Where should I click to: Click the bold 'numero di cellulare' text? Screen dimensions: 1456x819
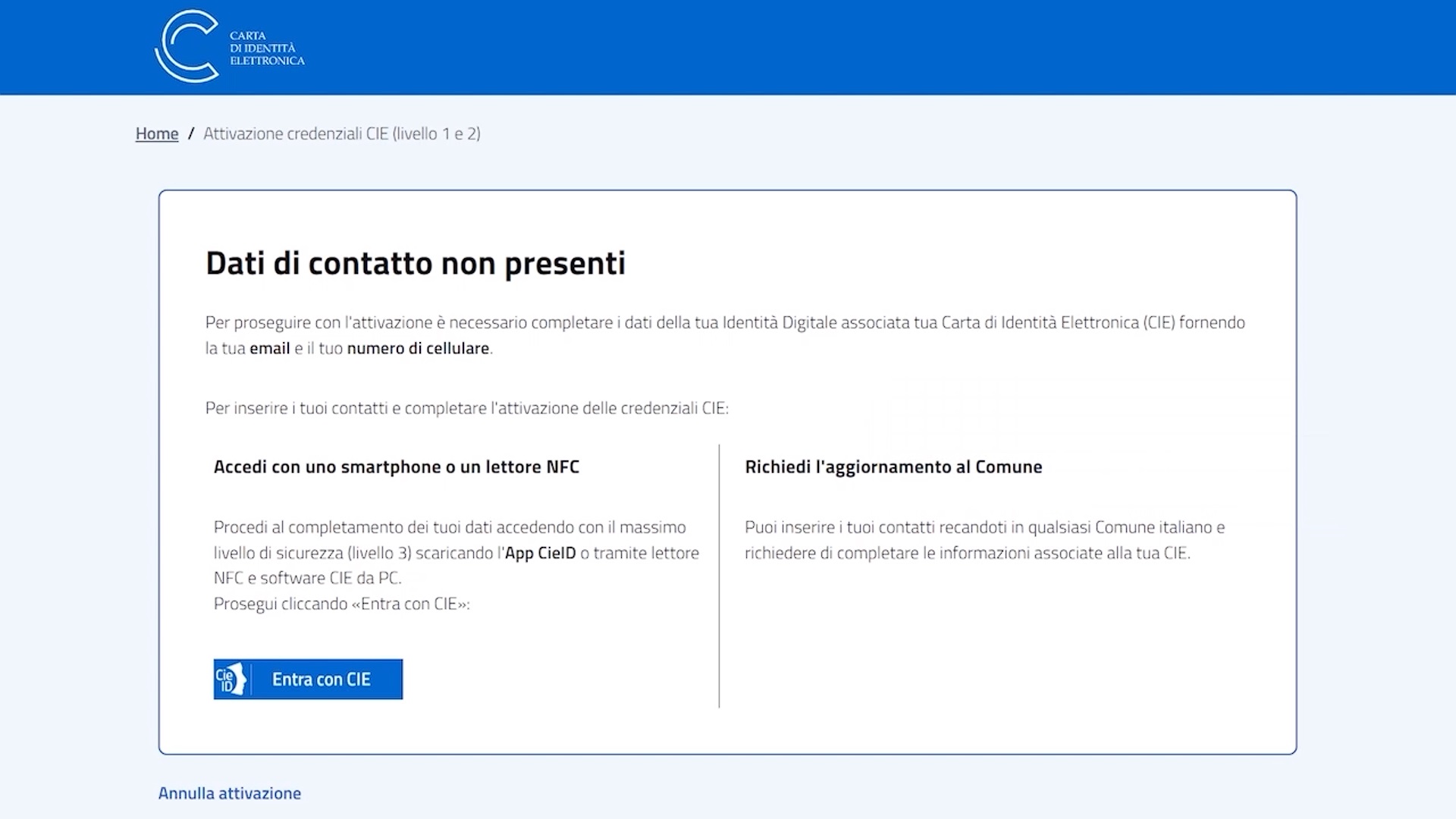point(418,349)
